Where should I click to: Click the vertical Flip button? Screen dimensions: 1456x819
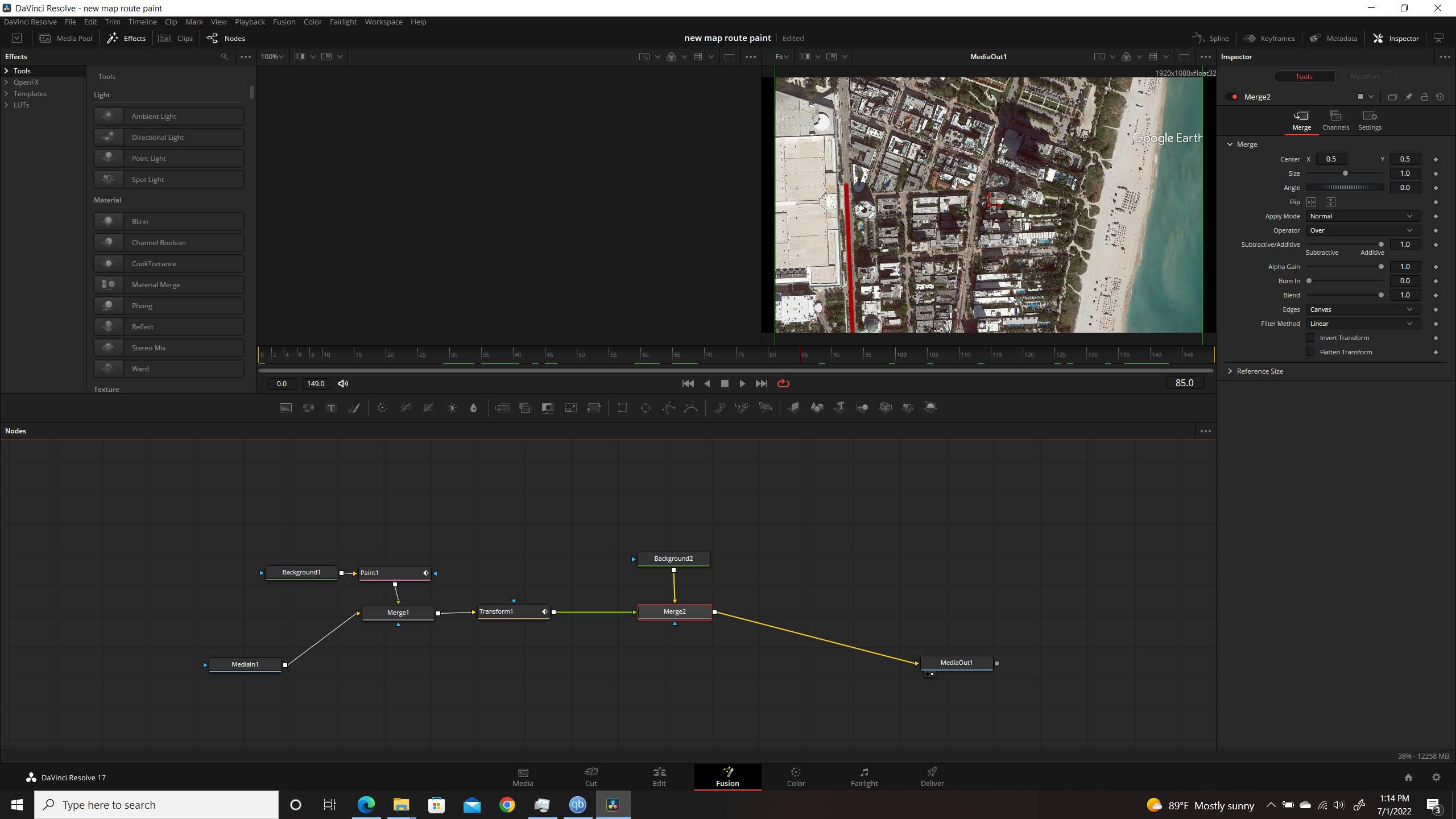tap(1330, 202)
